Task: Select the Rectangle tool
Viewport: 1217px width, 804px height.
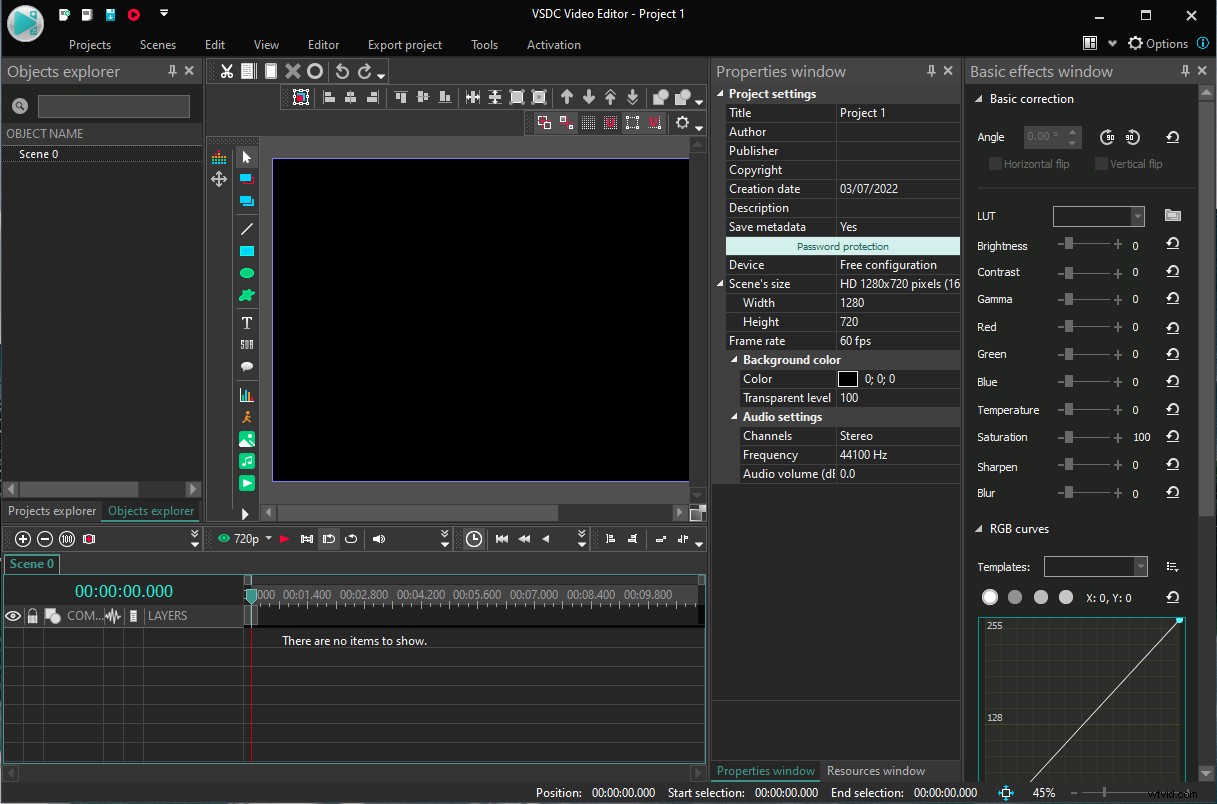Action: coord(246,250)
